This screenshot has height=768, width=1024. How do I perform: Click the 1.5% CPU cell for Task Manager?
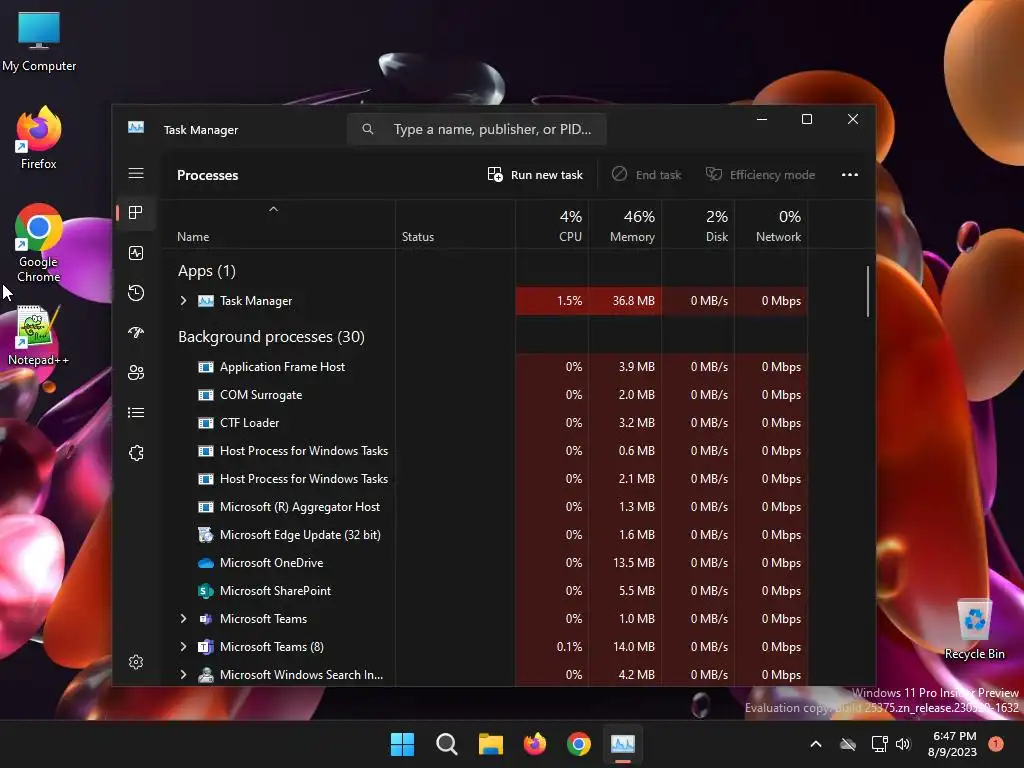(552, 300)
